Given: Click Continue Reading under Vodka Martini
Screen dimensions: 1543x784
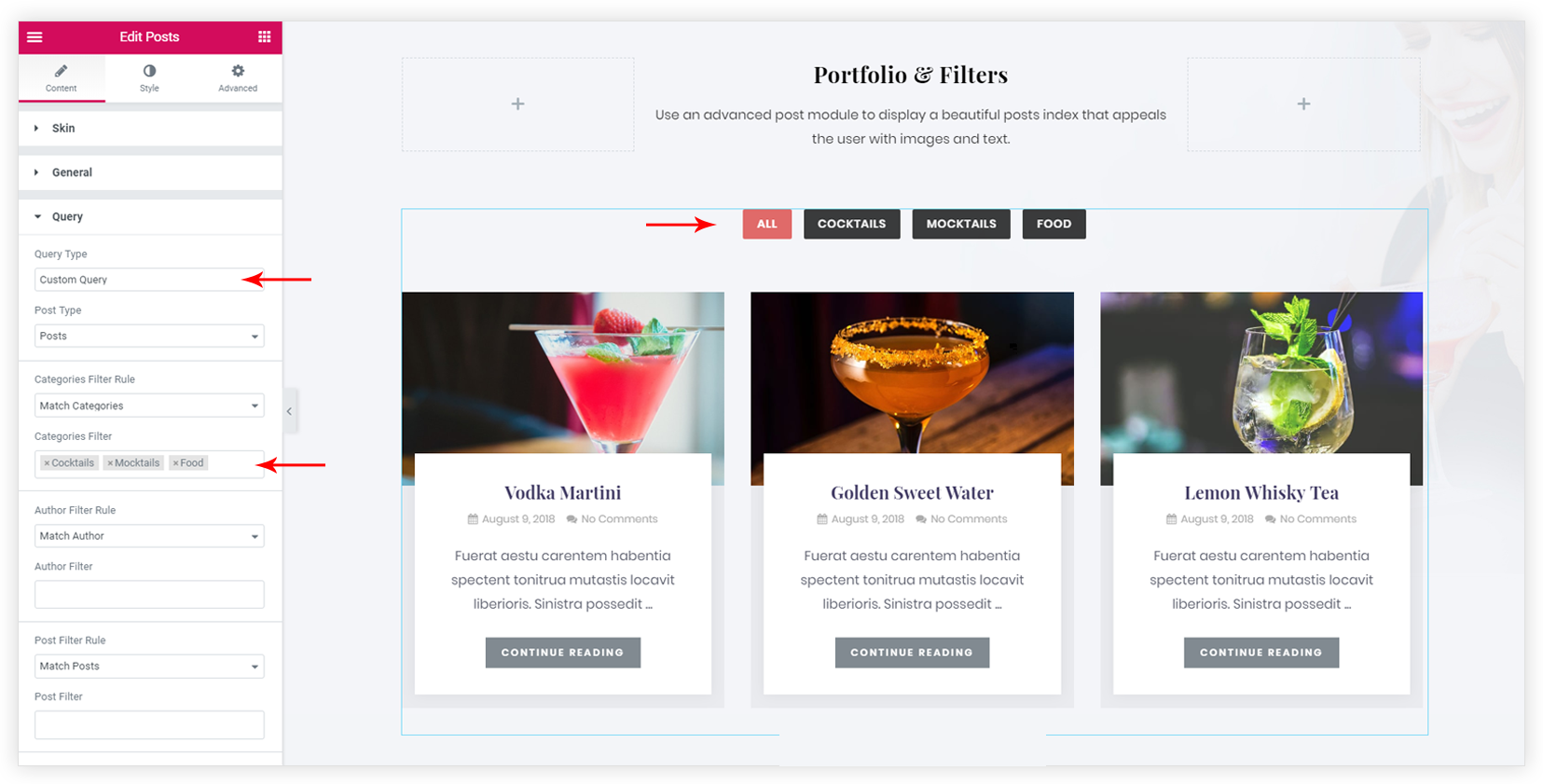Looking at the screenshot, I should (x=562, y=653).
